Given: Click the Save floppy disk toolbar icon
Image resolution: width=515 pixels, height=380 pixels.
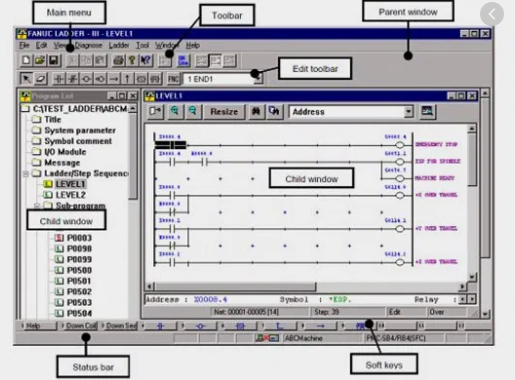Looking at the screenshot, I should (x=54, y=60).
